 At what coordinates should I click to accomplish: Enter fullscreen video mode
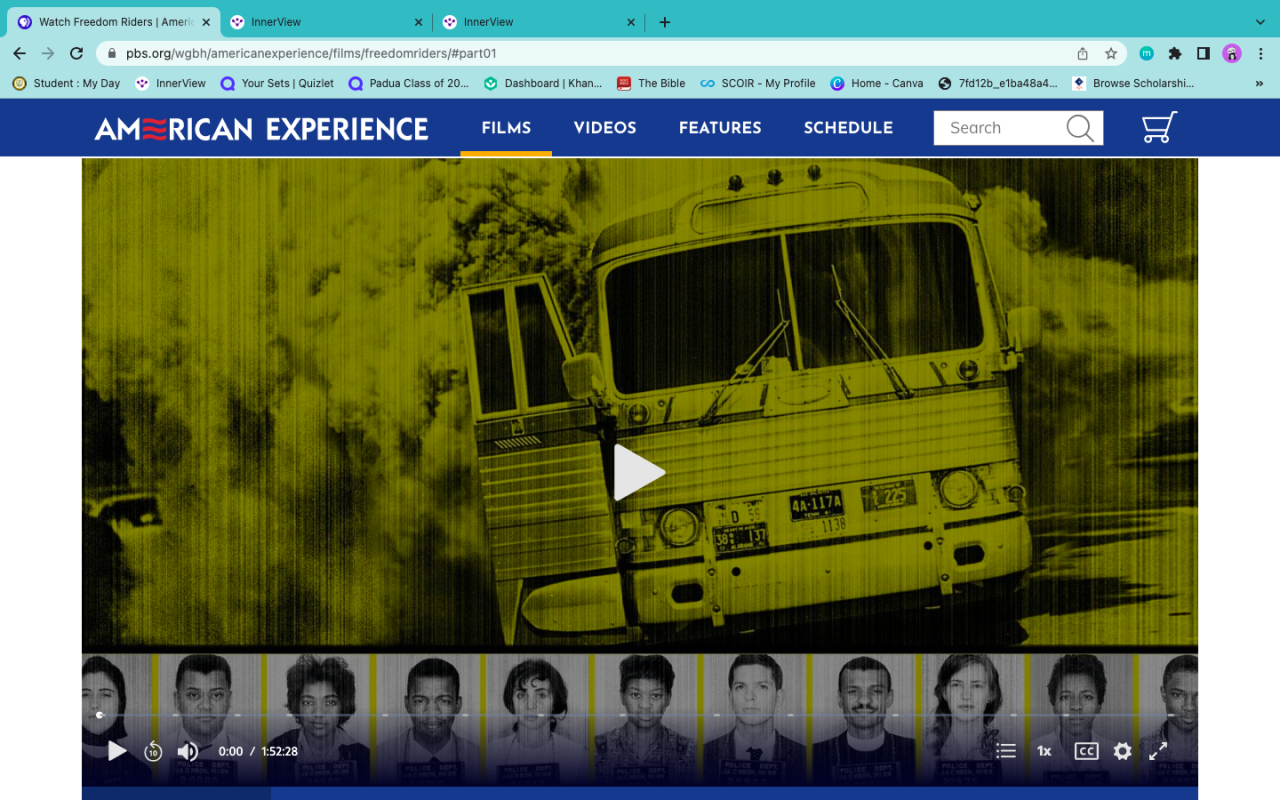pos(1158,751)
